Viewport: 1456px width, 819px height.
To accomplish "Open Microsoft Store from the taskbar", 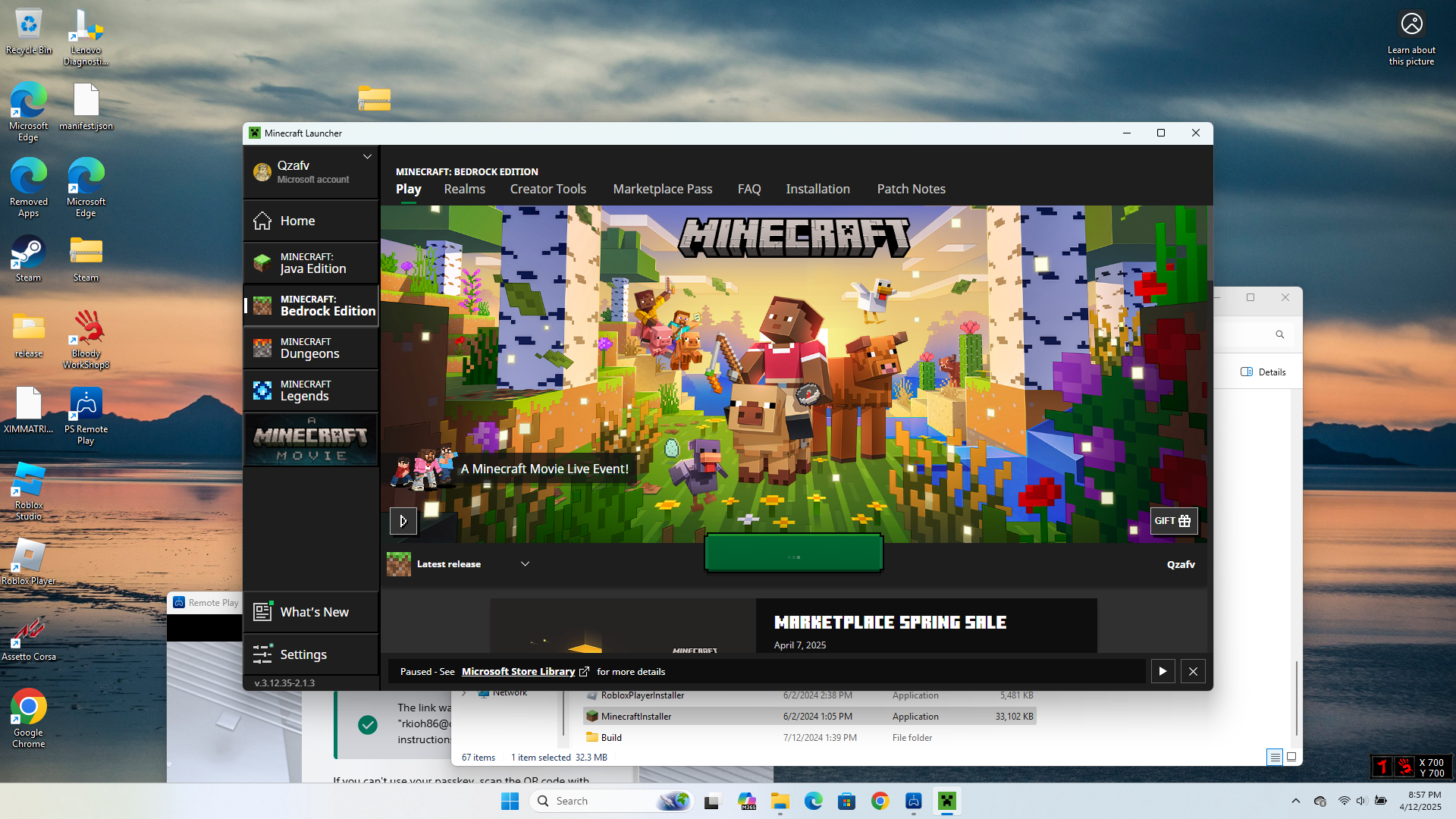I will click(846, 801).
